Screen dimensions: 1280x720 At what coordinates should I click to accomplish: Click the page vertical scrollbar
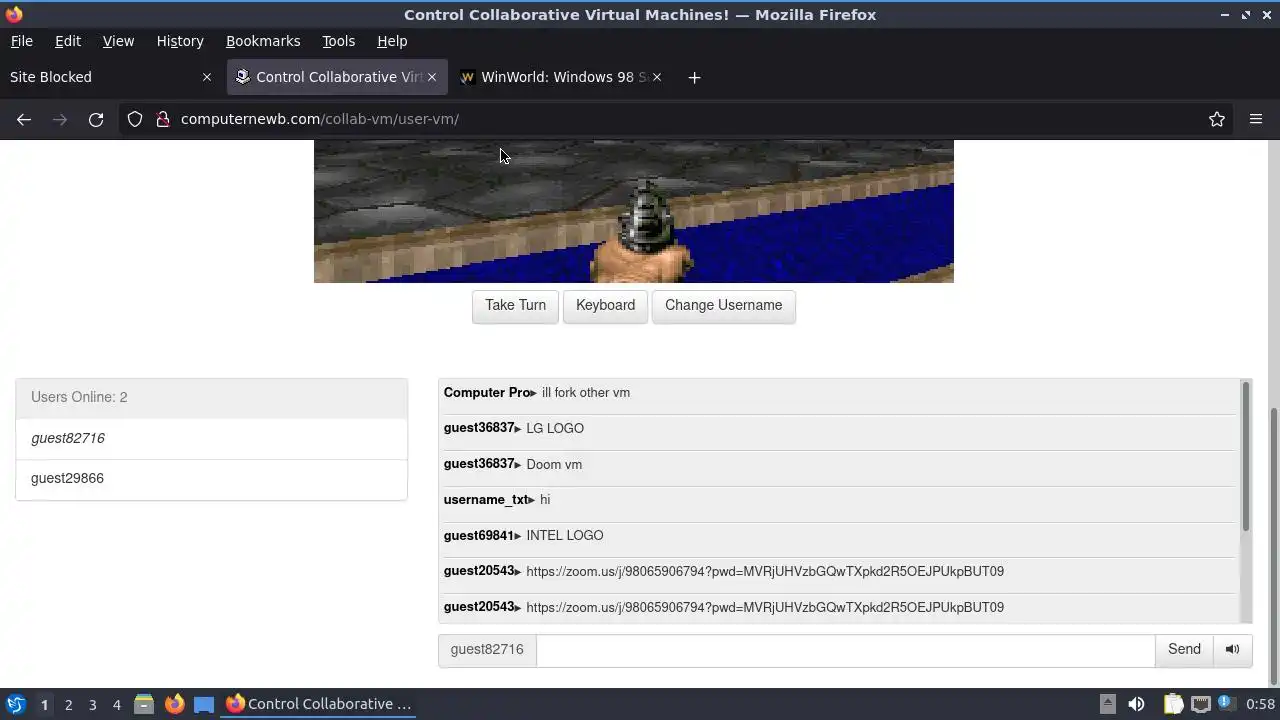coord(1274,545)
